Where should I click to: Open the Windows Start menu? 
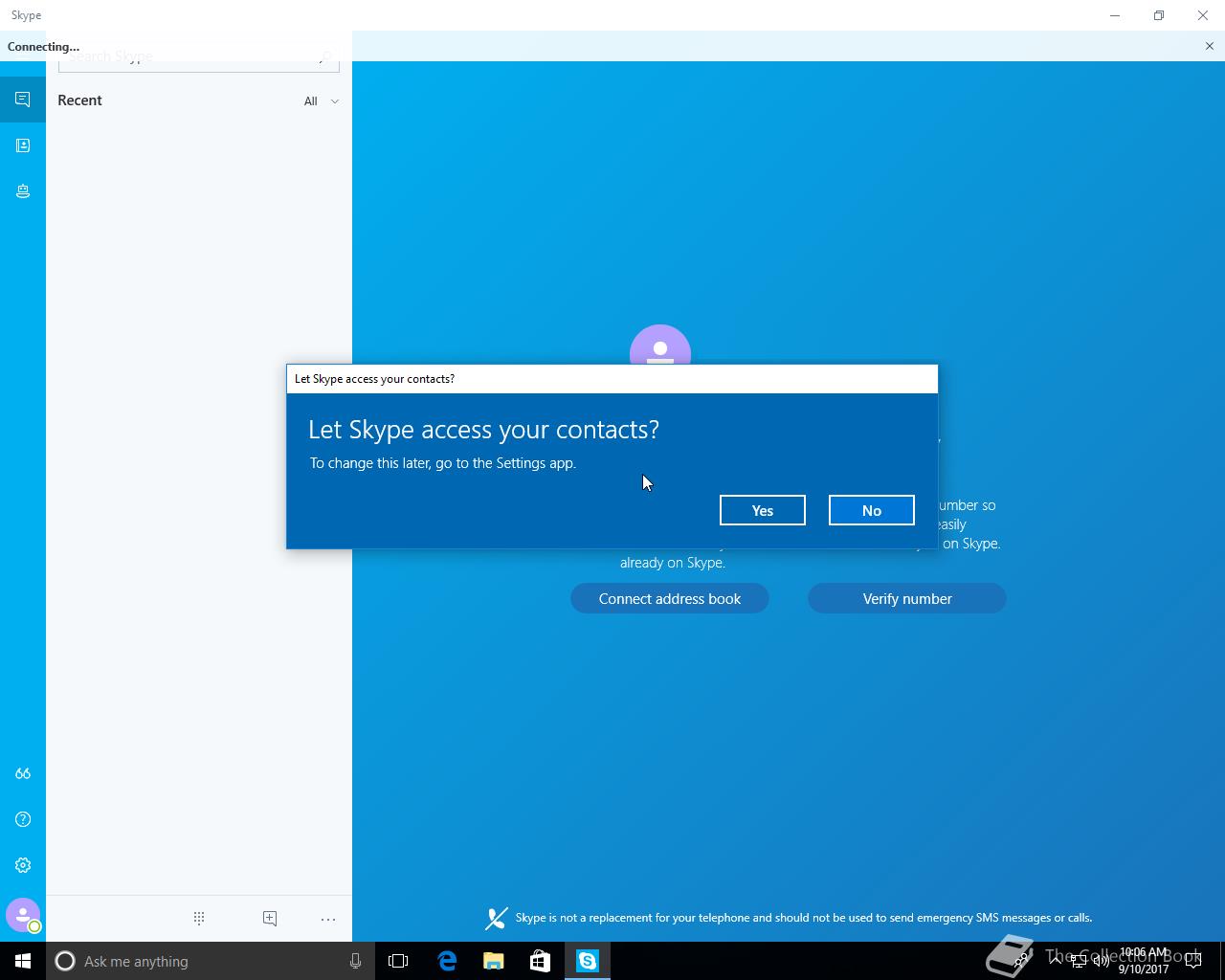pos(23,961)
